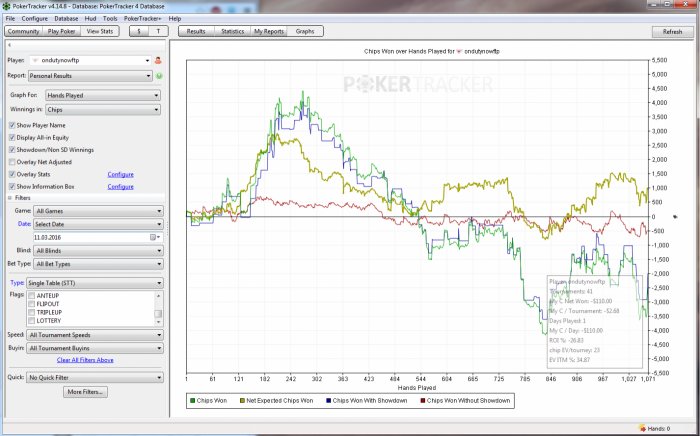Check the FLIPOUT flag checkbox
Viewport: 700px width, 436px height.
pos(31,304)
